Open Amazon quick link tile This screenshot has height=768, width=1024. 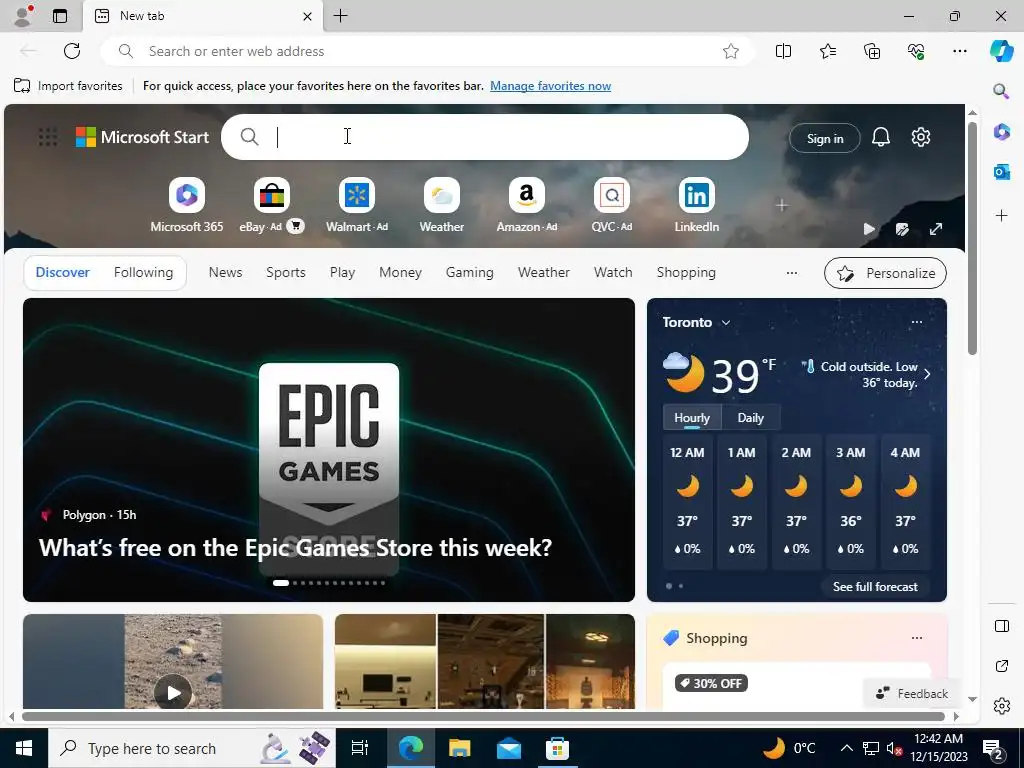(526, 205)
